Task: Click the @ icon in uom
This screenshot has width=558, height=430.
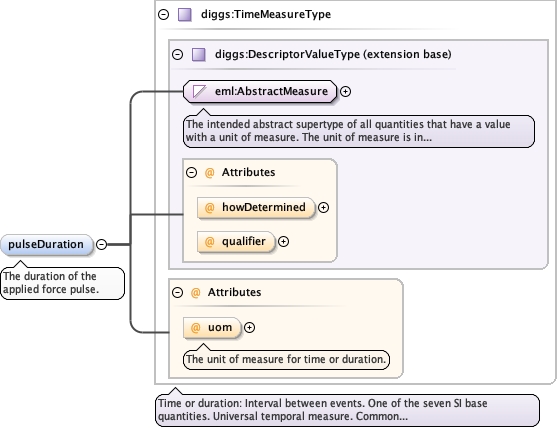Action: click(x=196, y=327)
